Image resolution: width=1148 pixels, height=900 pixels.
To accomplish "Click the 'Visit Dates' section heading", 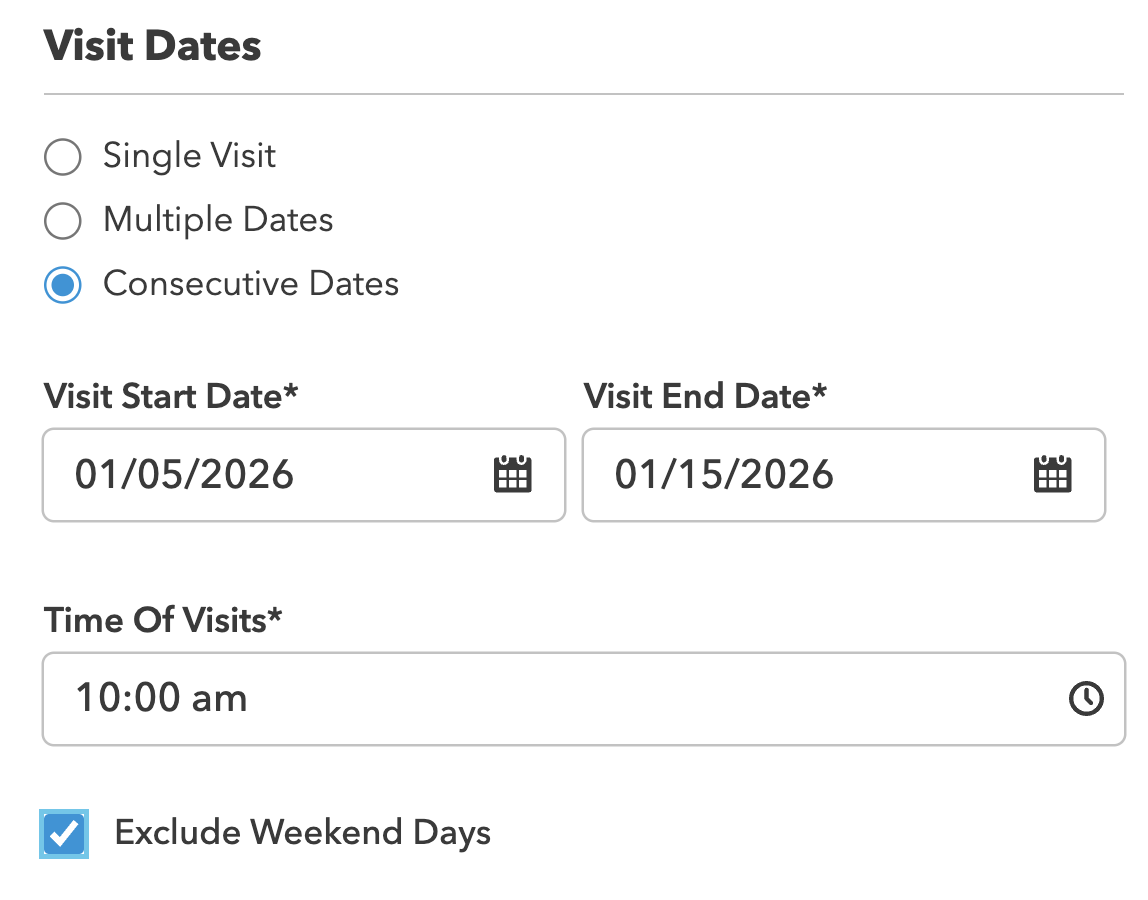I will [152, 45].
